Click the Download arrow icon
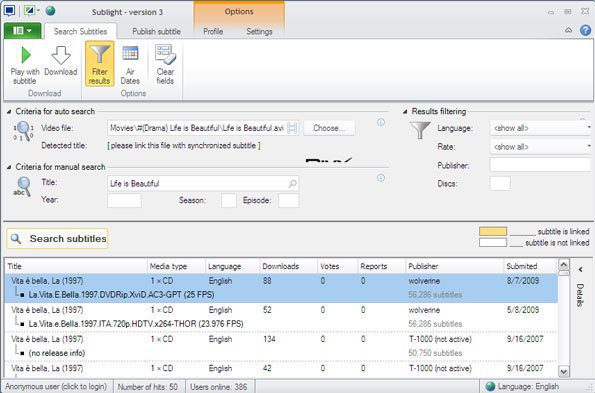 pos(61,55)
